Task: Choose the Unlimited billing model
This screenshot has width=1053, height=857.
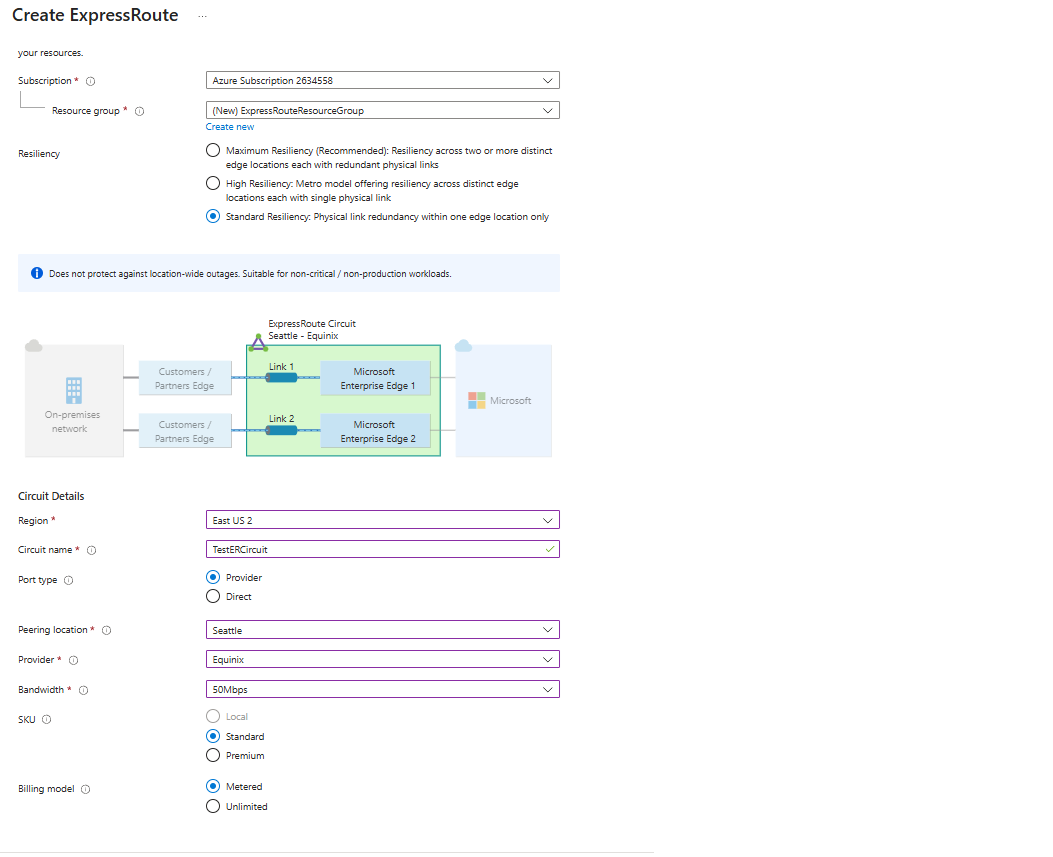Action: click(x=213, y=807)
